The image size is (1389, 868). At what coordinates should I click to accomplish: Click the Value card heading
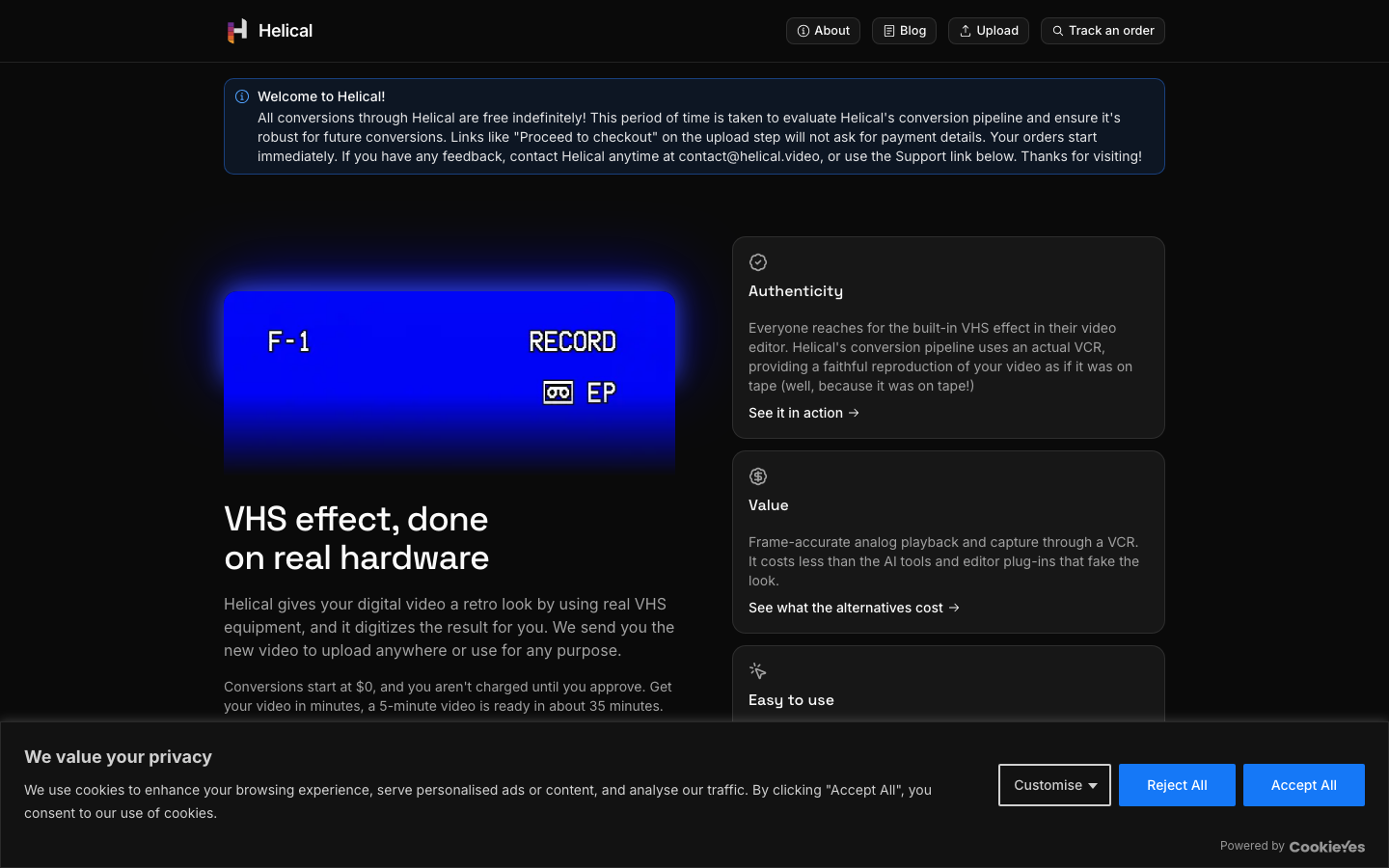[x=769, y=505]
